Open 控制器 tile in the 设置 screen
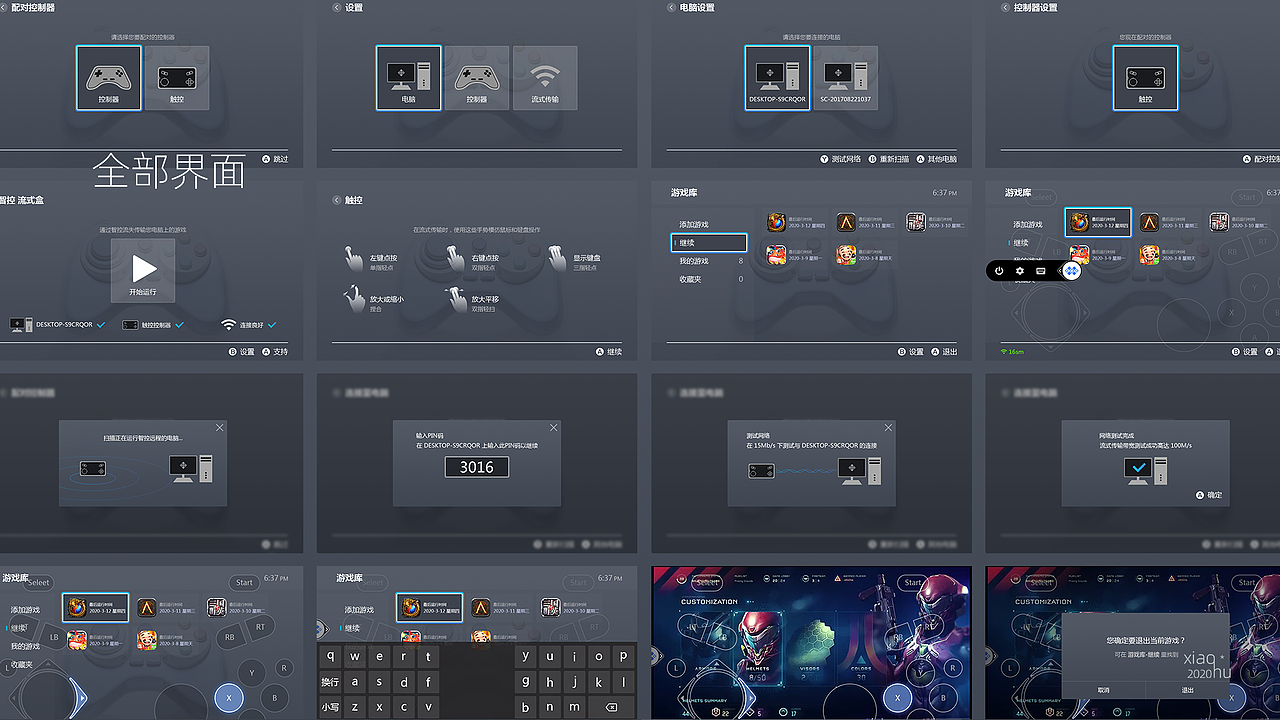The height and width of the screenshot is (720, 1280). [x=477, y=78]
